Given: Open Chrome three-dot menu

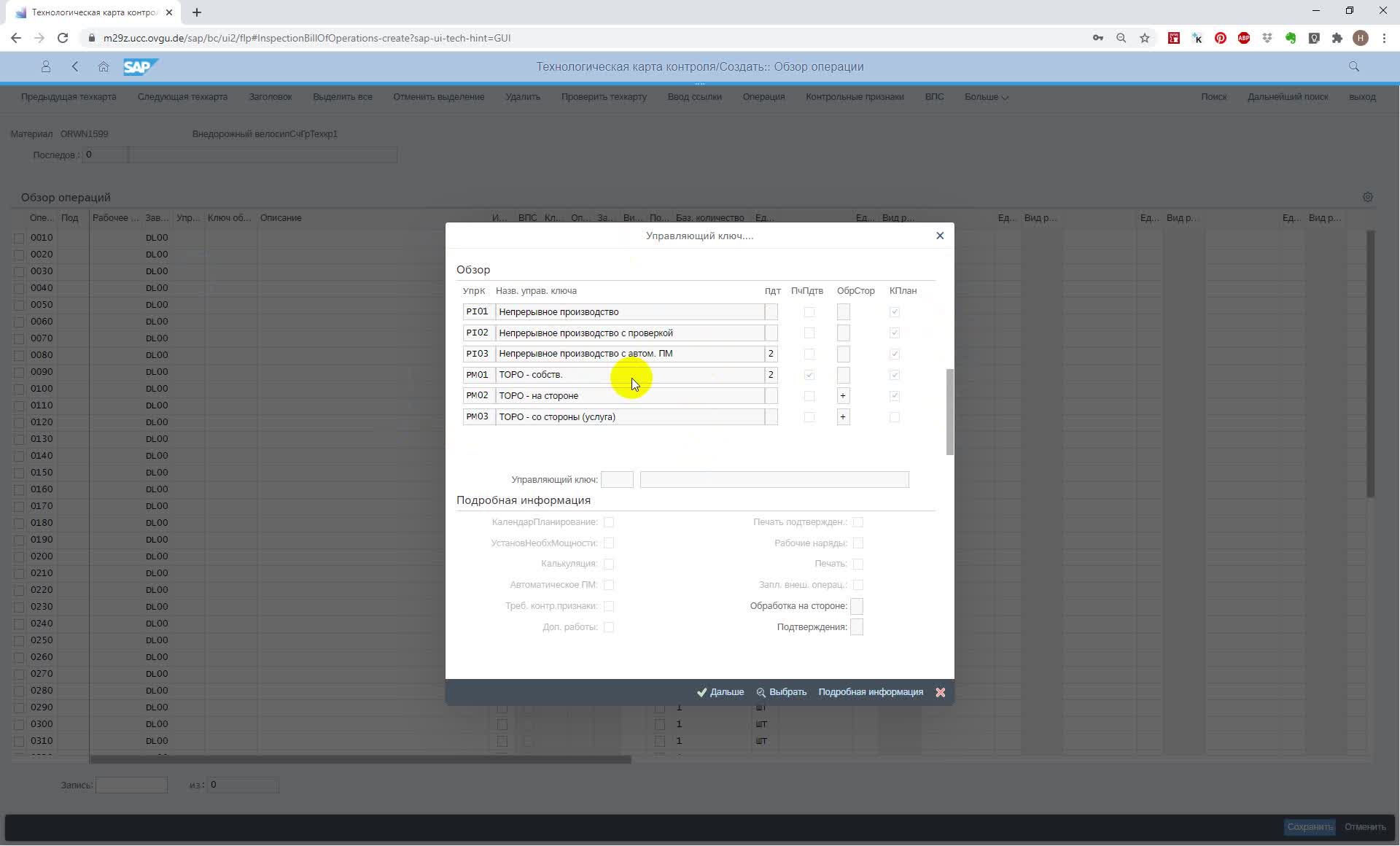Looking at the screenshot, I should (x=1384, y=38).
